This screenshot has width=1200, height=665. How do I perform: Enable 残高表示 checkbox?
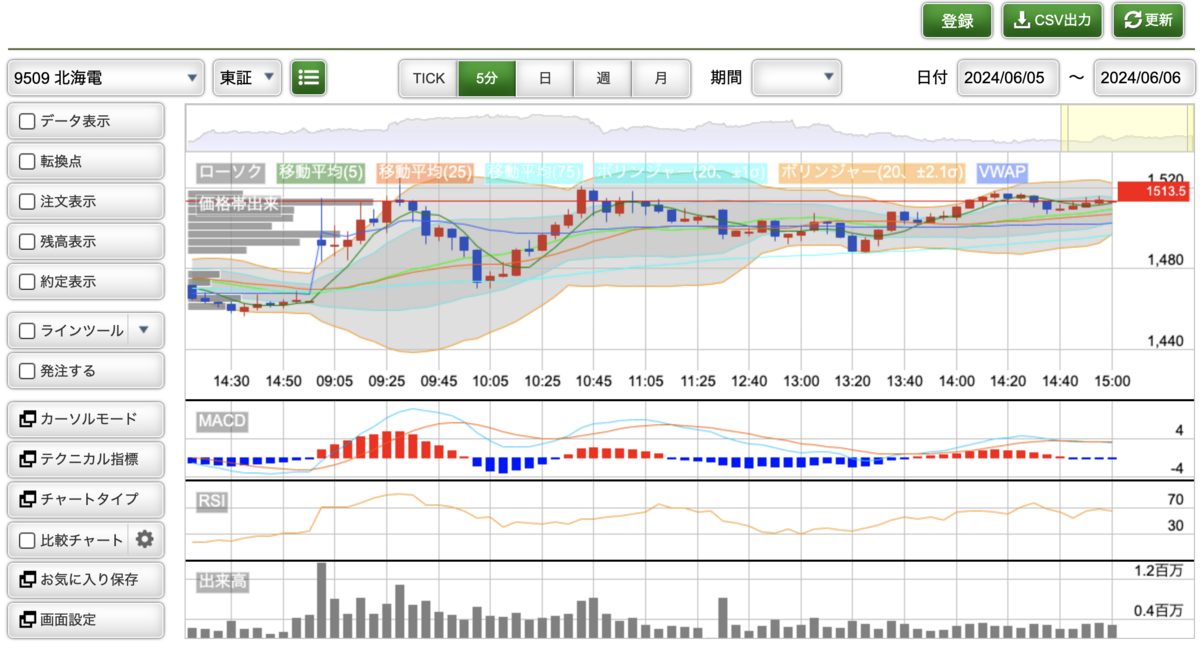tap(28, 242)
